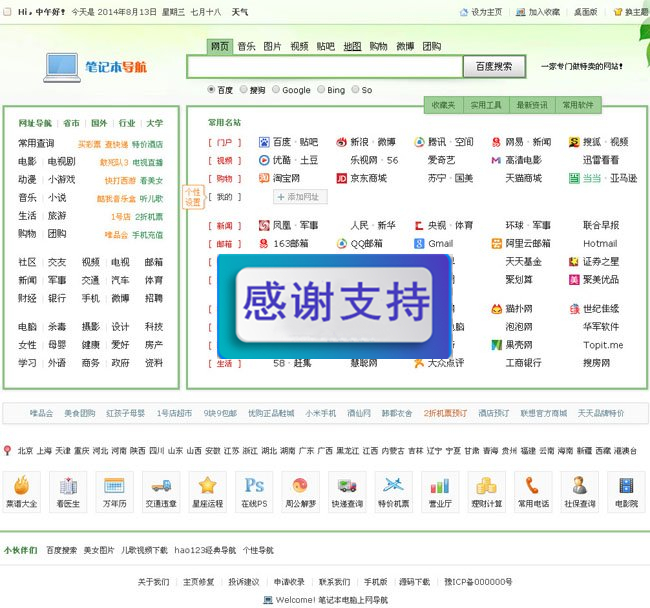Click the Youku play icon beside 优酷

click(x=264, y=160)
